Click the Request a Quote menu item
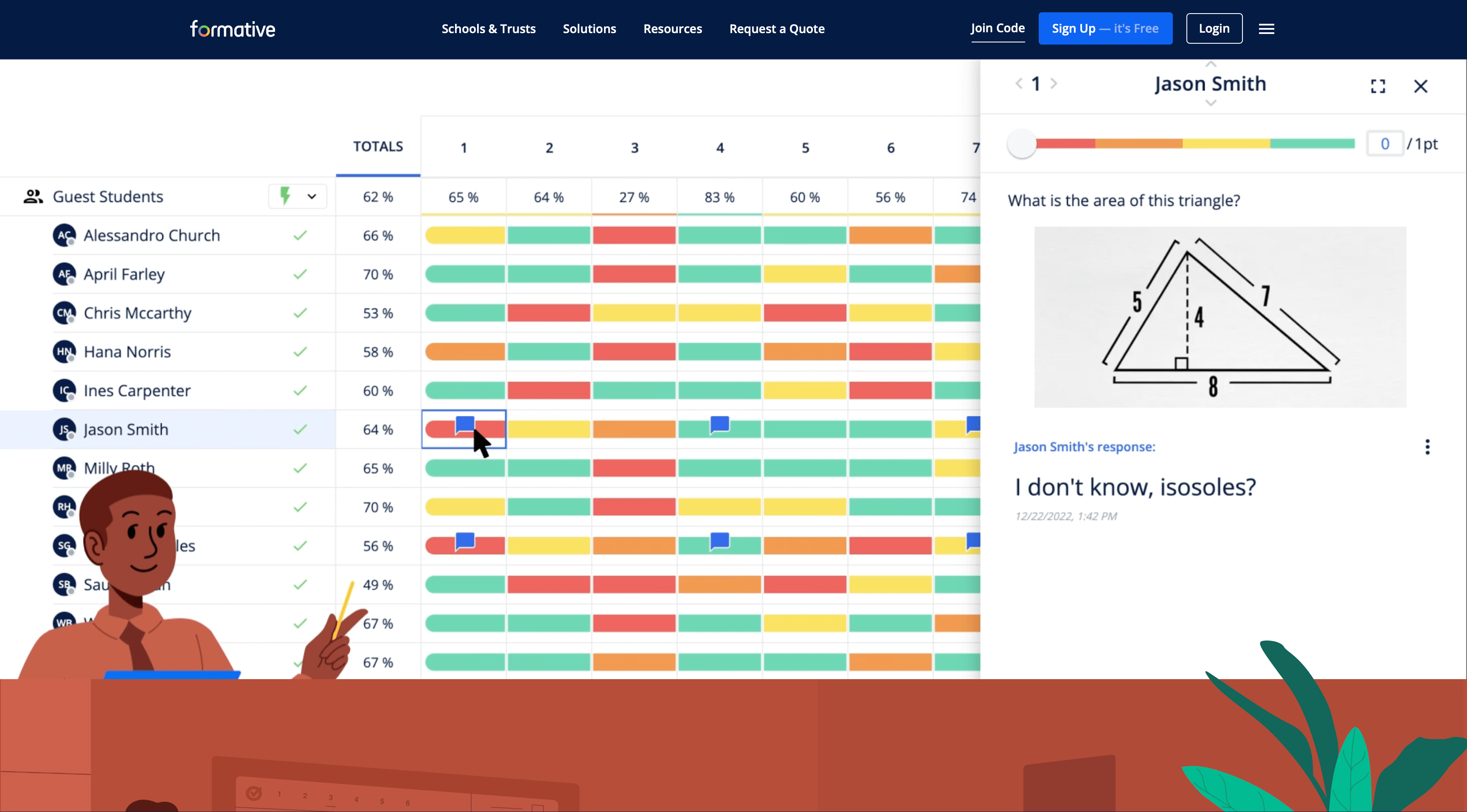The height and width of the screenshot is (812, 1467). click(777, 28)
